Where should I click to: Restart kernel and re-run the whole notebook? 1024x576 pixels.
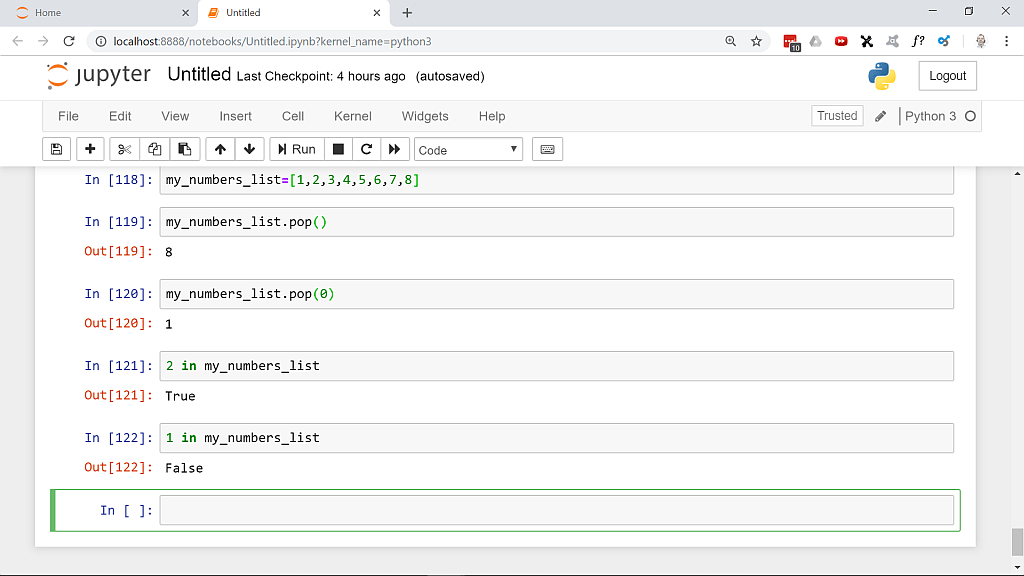coord(394,149)
